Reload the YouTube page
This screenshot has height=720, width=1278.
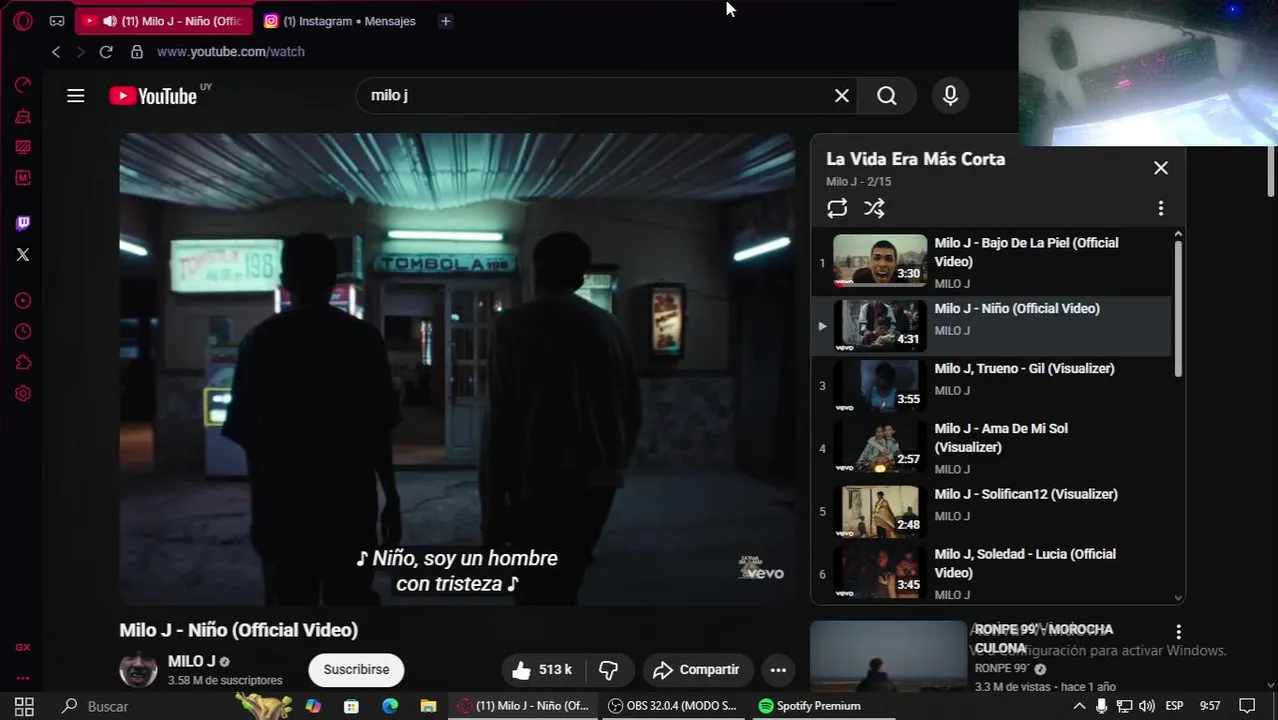pos(106,52)
